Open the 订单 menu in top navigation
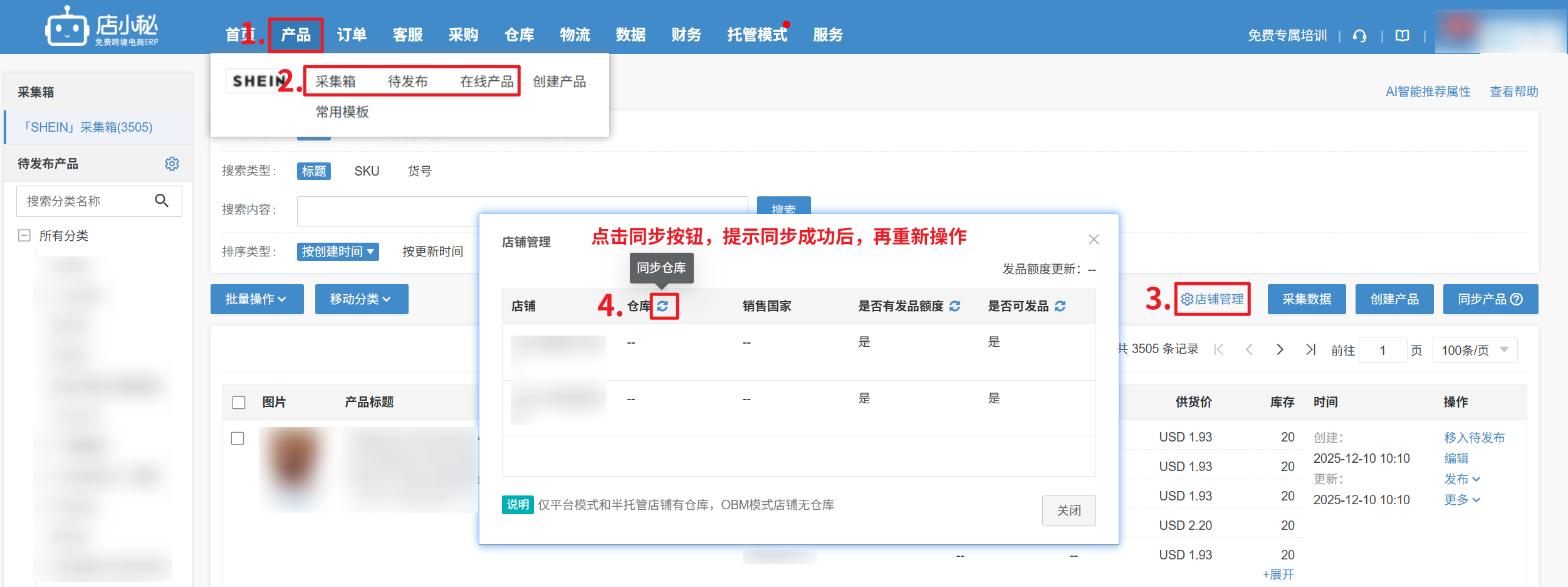This screenshot has height=587, width=1568. [352, 35]
